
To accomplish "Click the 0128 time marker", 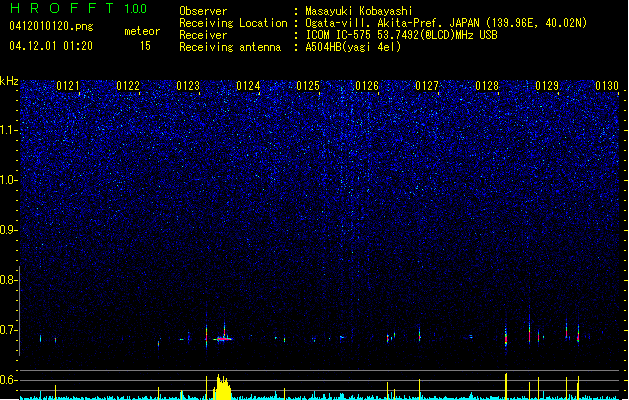I will pos(487,86).
